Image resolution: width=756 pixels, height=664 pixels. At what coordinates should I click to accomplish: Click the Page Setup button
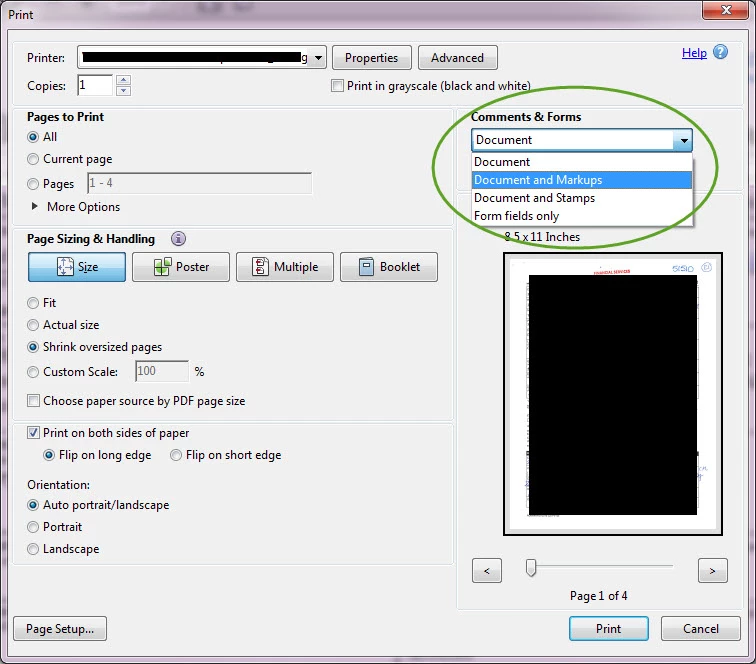pyautogui.click(x=60, y=629)
